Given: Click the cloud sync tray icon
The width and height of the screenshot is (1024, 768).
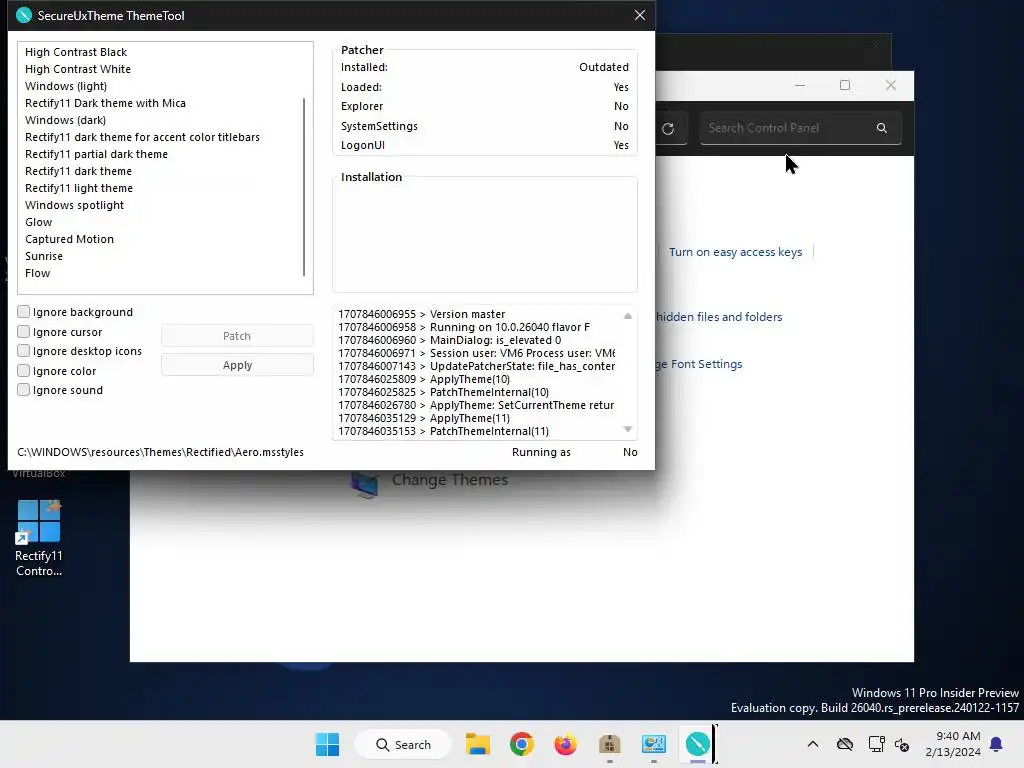Looking at the screenshot, I should pyautogui.click(x=844, y=744).
